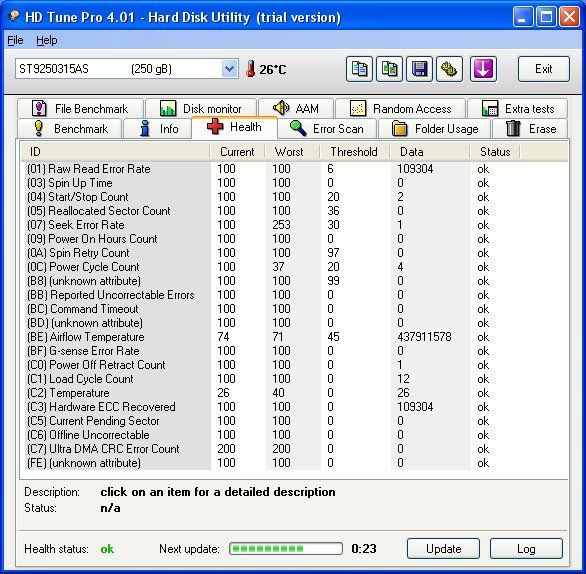This screenshot has height=574, width=586.
Task: Click the 0:23 countdown timer
Action: coord(364,549)
